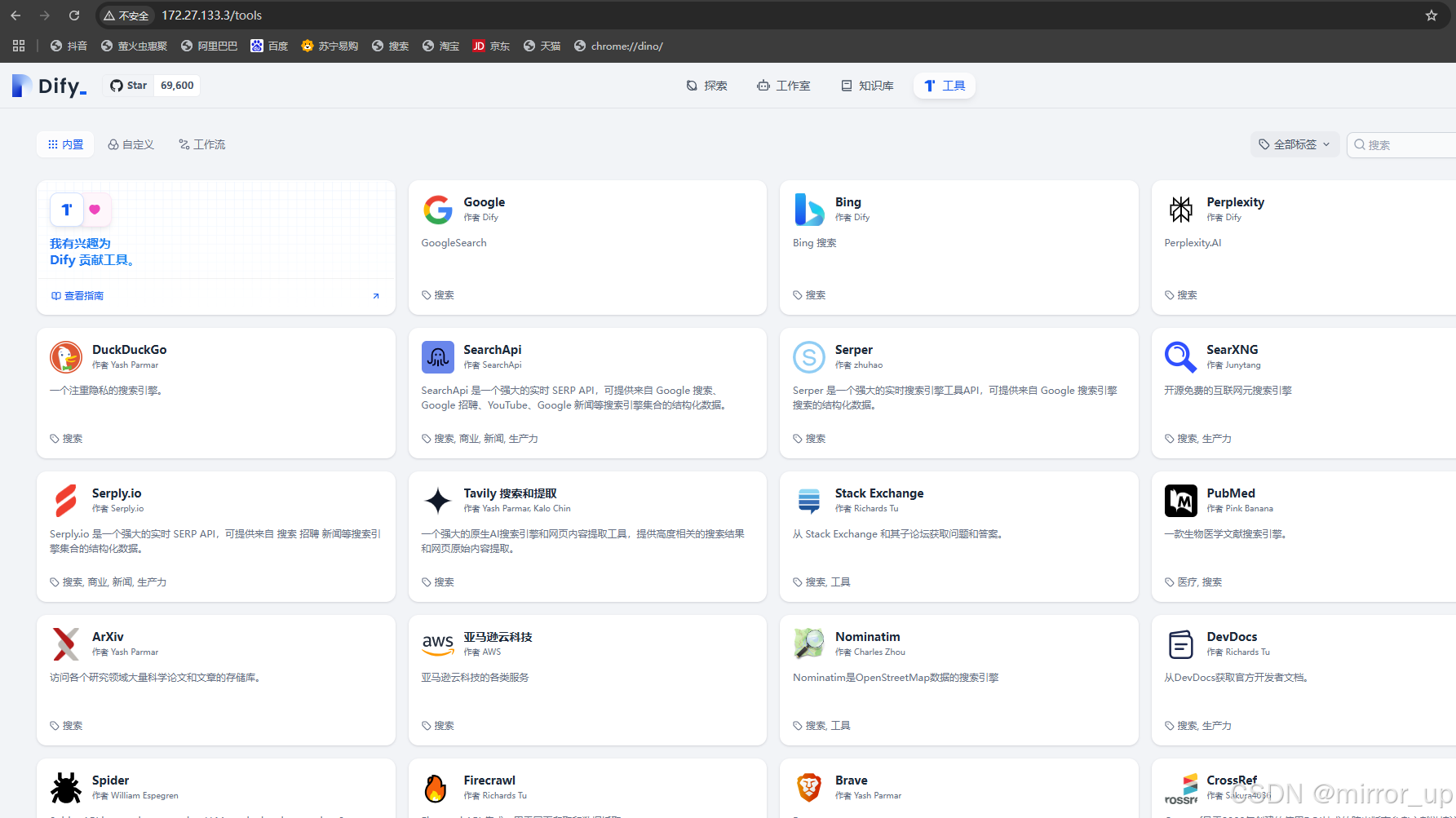Click the CrossRef tool icon

pos(1180,788)
